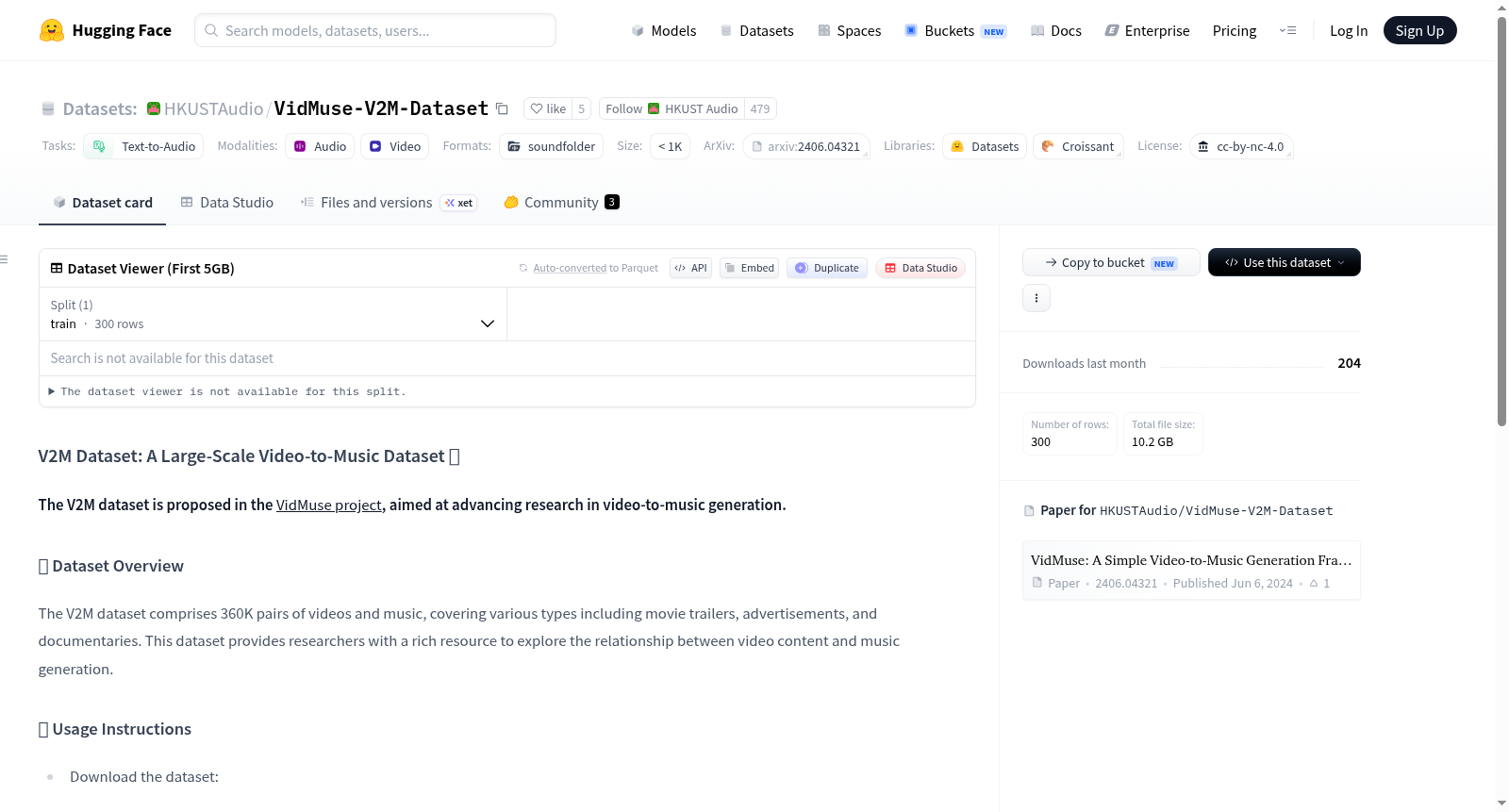Switch to the Data Studio tab
1509x812 pixels.
(x=227, y=202)
